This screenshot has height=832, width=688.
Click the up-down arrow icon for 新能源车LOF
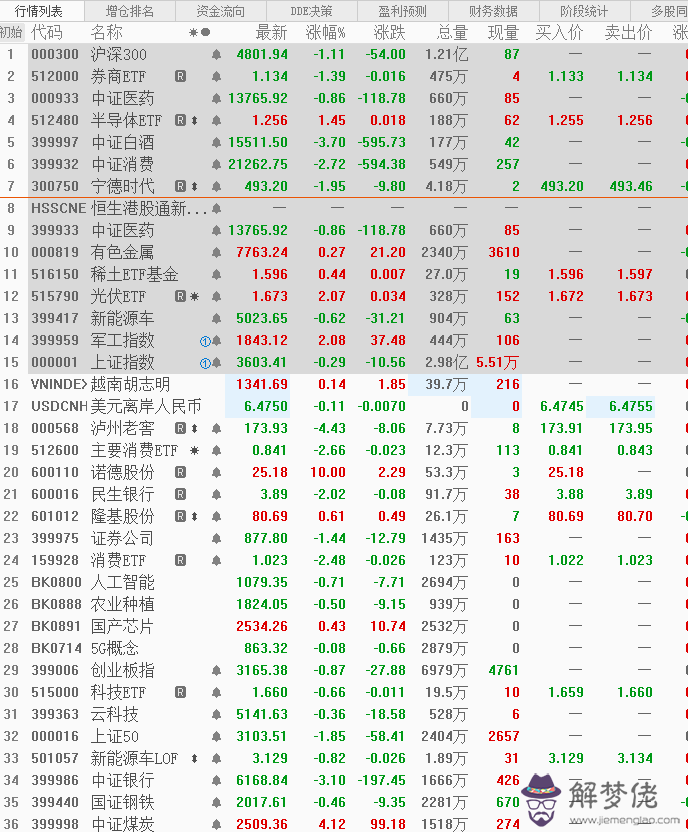[194, 759]
